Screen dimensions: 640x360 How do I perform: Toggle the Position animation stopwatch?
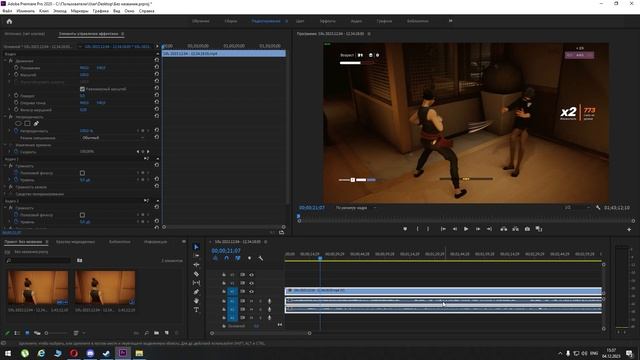(x=16, y=68)
